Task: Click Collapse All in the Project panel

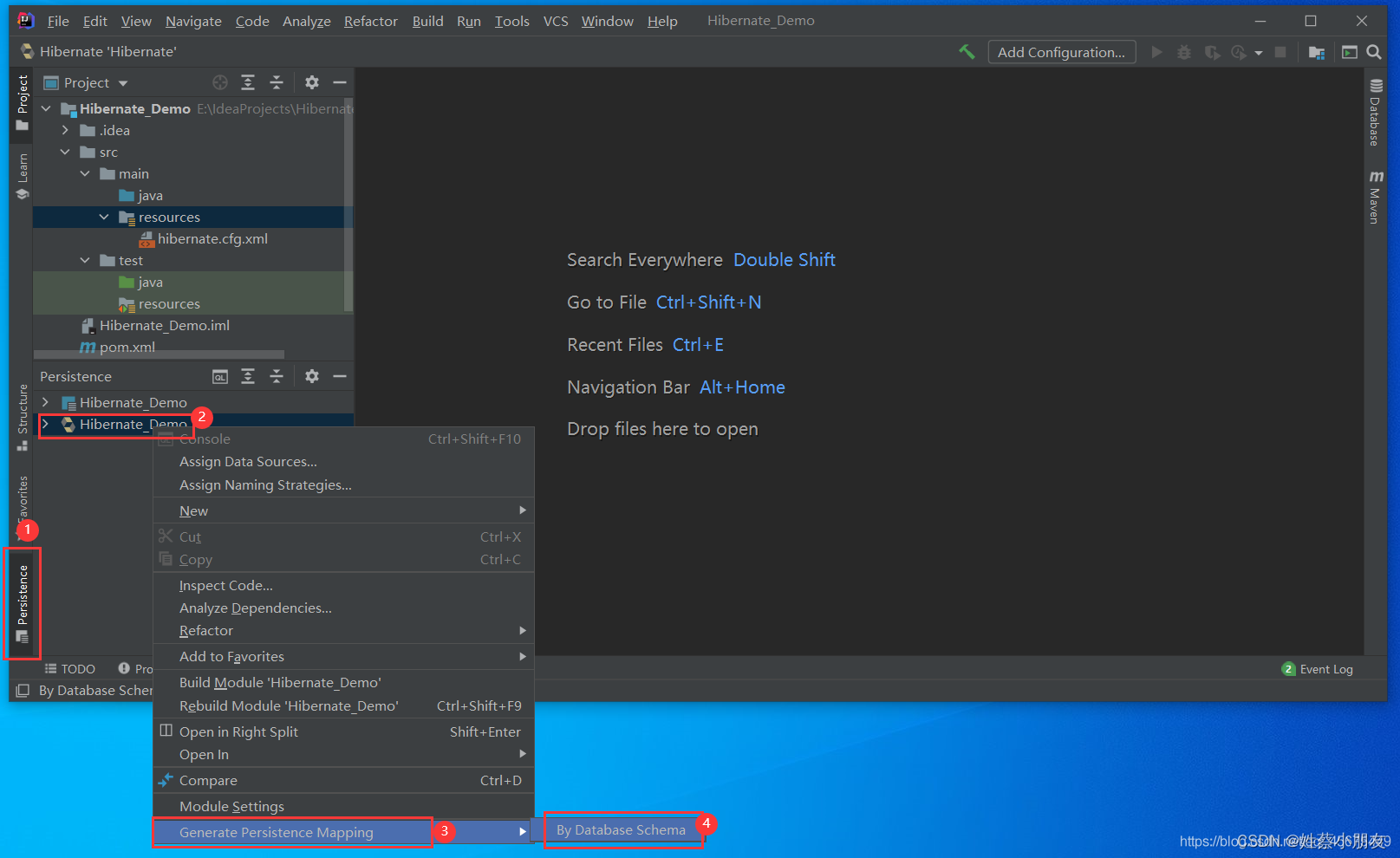Action: click(277, 82)
